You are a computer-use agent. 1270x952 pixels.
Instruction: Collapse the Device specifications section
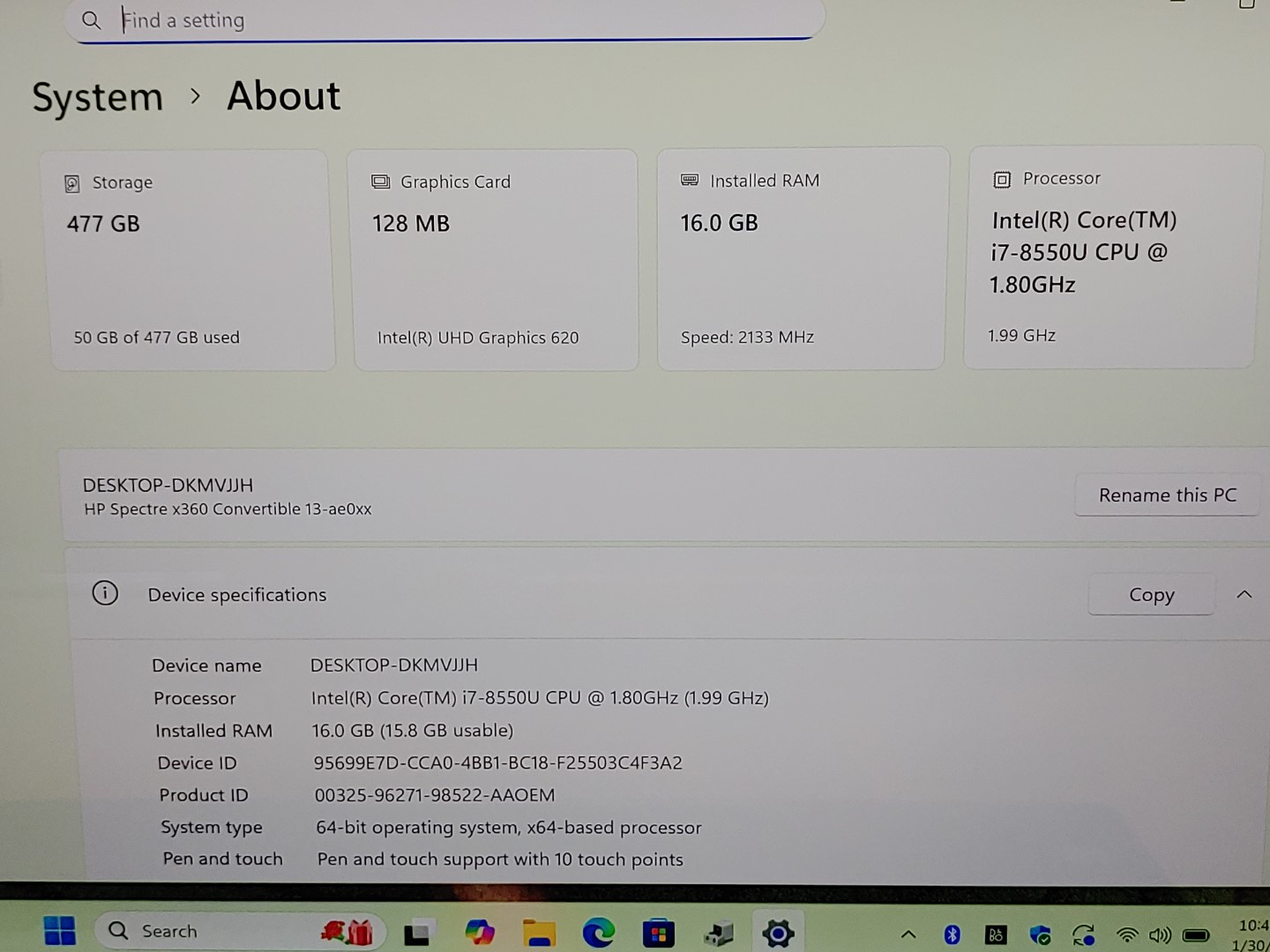tap(1244, 595)
